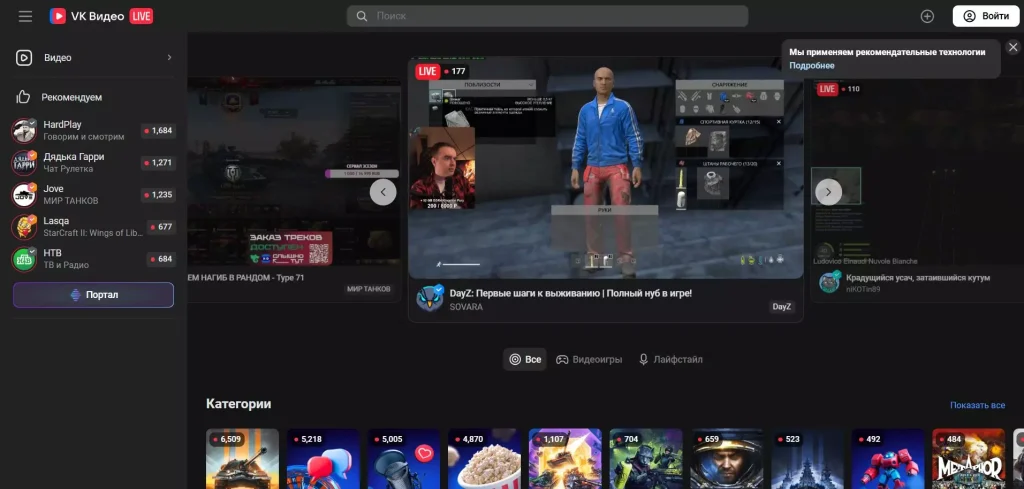Click the Поиск search field
The width and height of the screenshot is (1024, 489).
(x=547, y=16)
